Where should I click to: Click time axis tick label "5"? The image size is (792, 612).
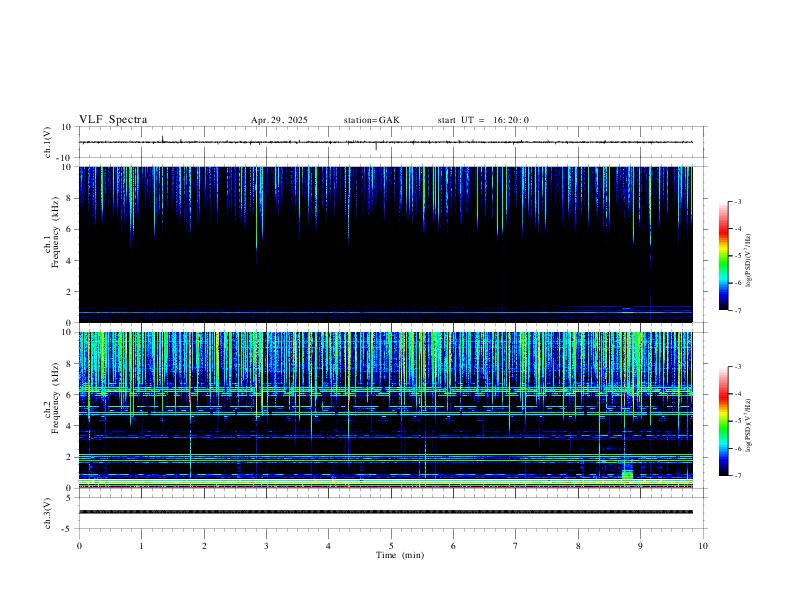pos(391,546)
